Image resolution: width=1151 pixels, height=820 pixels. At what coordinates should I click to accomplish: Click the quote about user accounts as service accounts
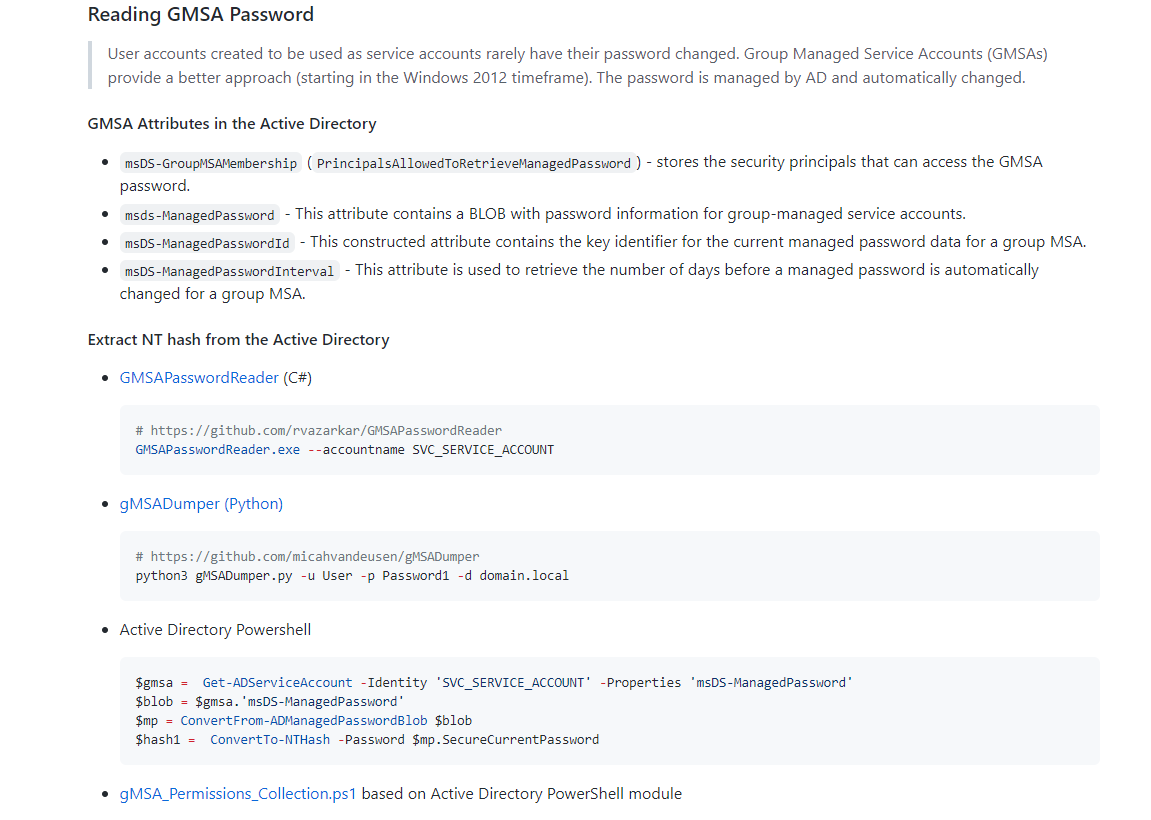(578, 65)
